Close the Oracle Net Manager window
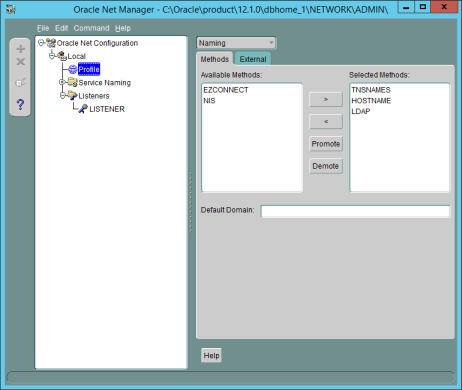The height and width of the screenshot is (390, 462). coord(444,7)
